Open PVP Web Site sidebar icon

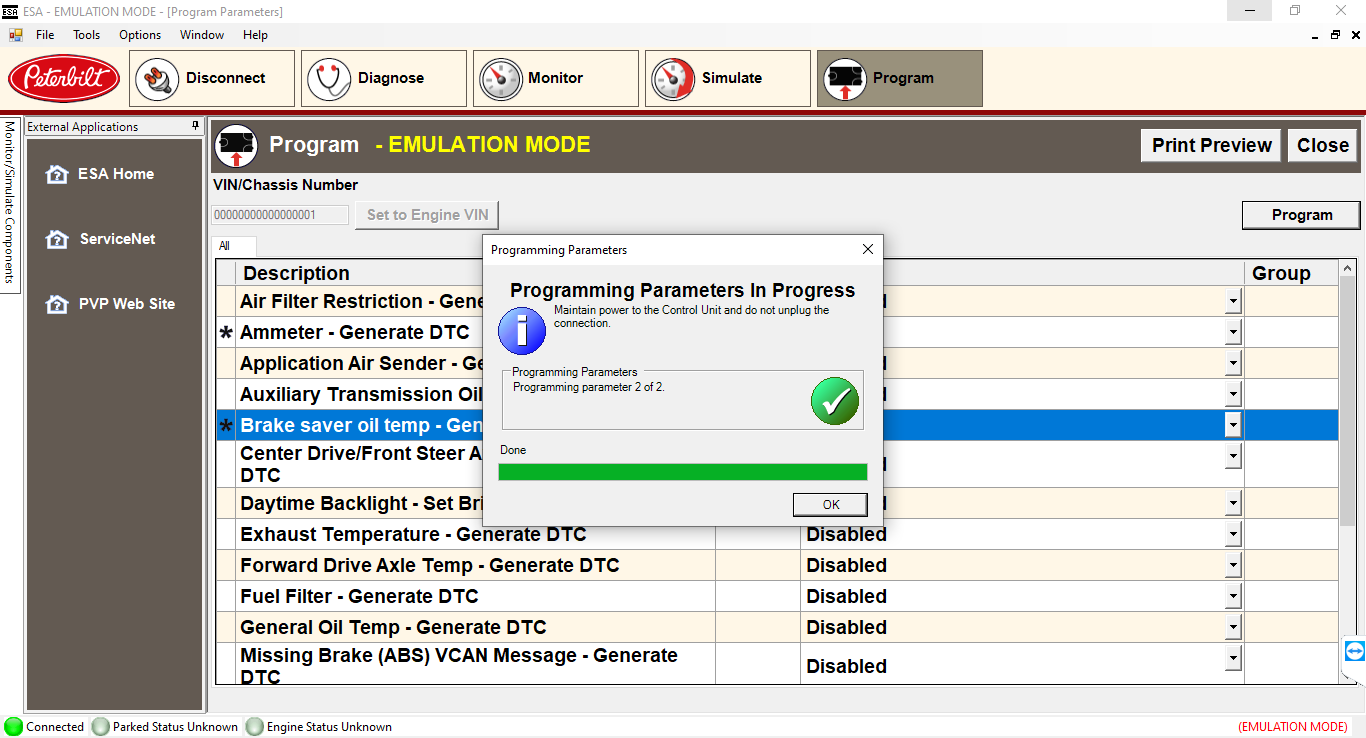[57, 304]
